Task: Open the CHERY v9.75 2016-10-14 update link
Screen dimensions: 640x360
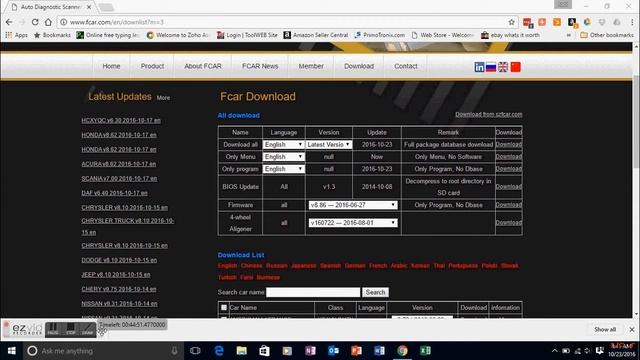Action: (119, 289)
